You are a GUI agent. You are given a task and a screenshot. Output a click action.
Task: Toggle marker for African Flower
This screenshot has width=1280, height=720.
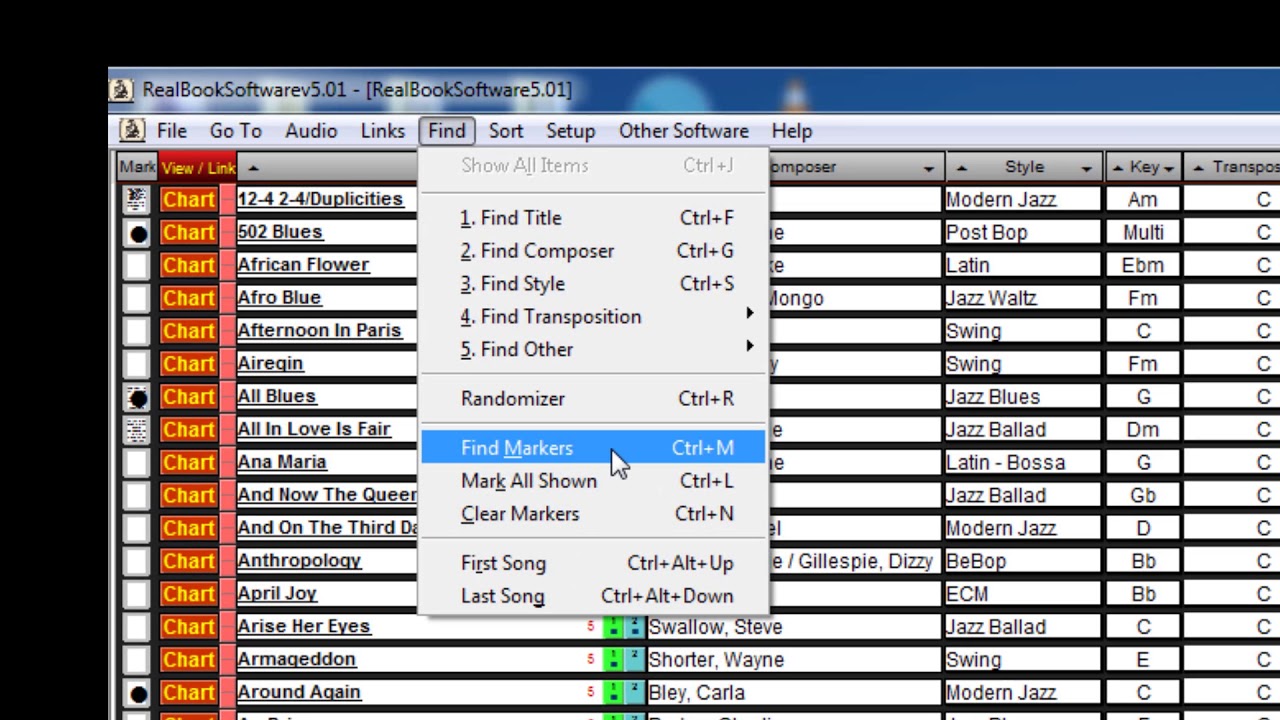pos(137,266)
